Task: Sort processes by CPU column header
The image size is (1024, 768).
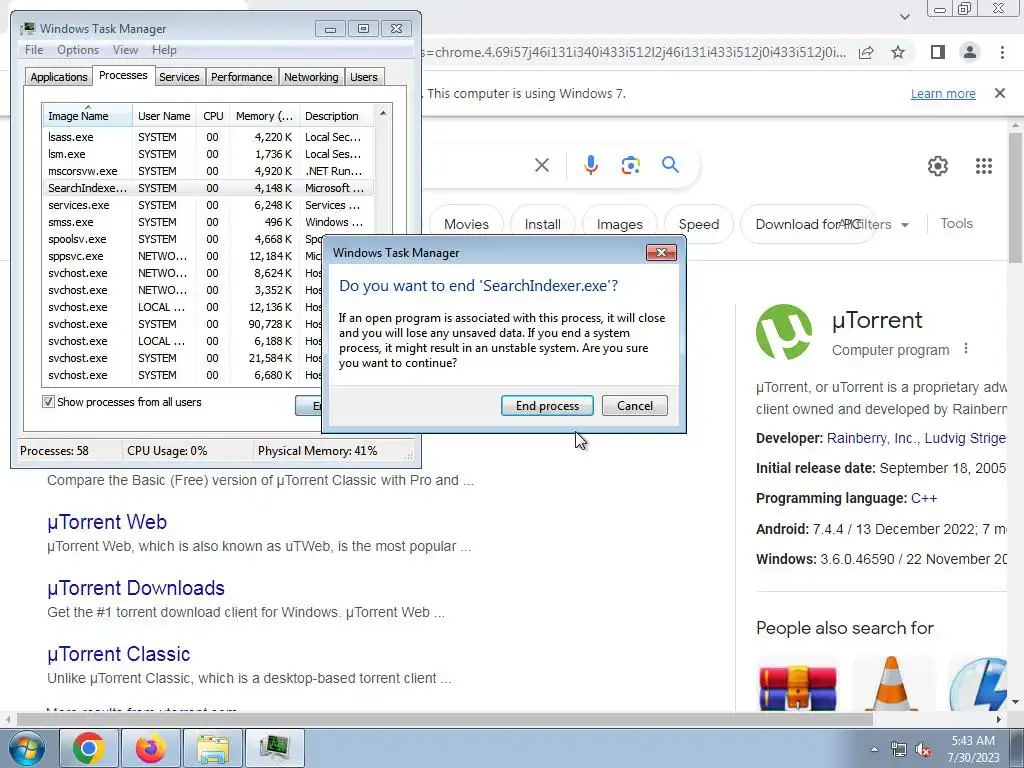Action: (x=214, y=116)
